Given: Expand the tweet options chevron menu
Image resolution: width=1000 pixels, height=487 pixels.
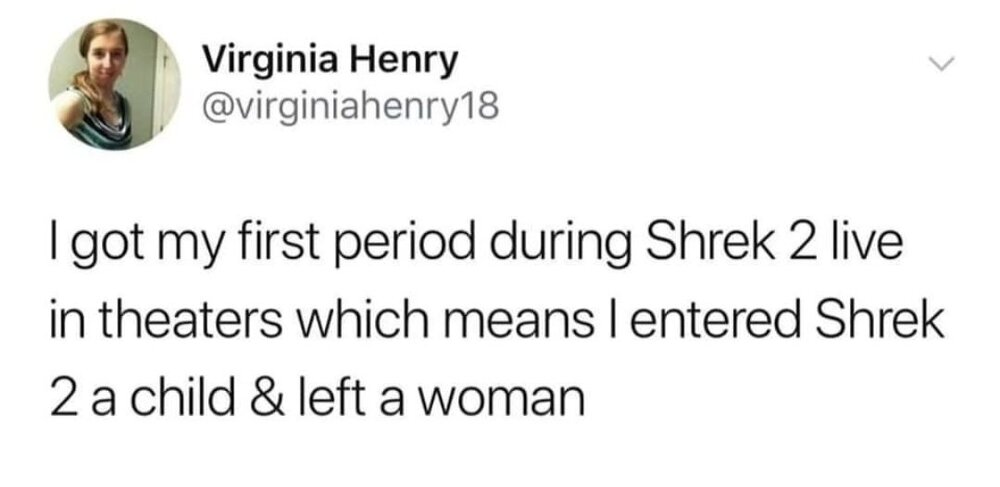Looking at the screenshot, I should click(939, 62).
